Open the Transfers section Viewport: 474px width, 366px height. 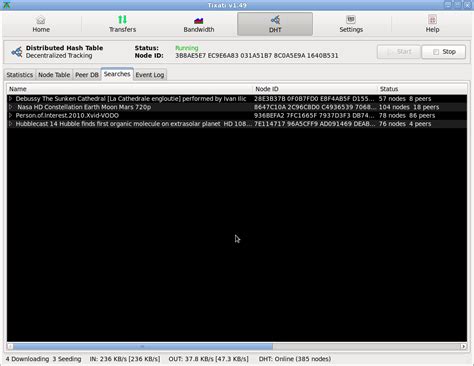[x=122, y=24]
